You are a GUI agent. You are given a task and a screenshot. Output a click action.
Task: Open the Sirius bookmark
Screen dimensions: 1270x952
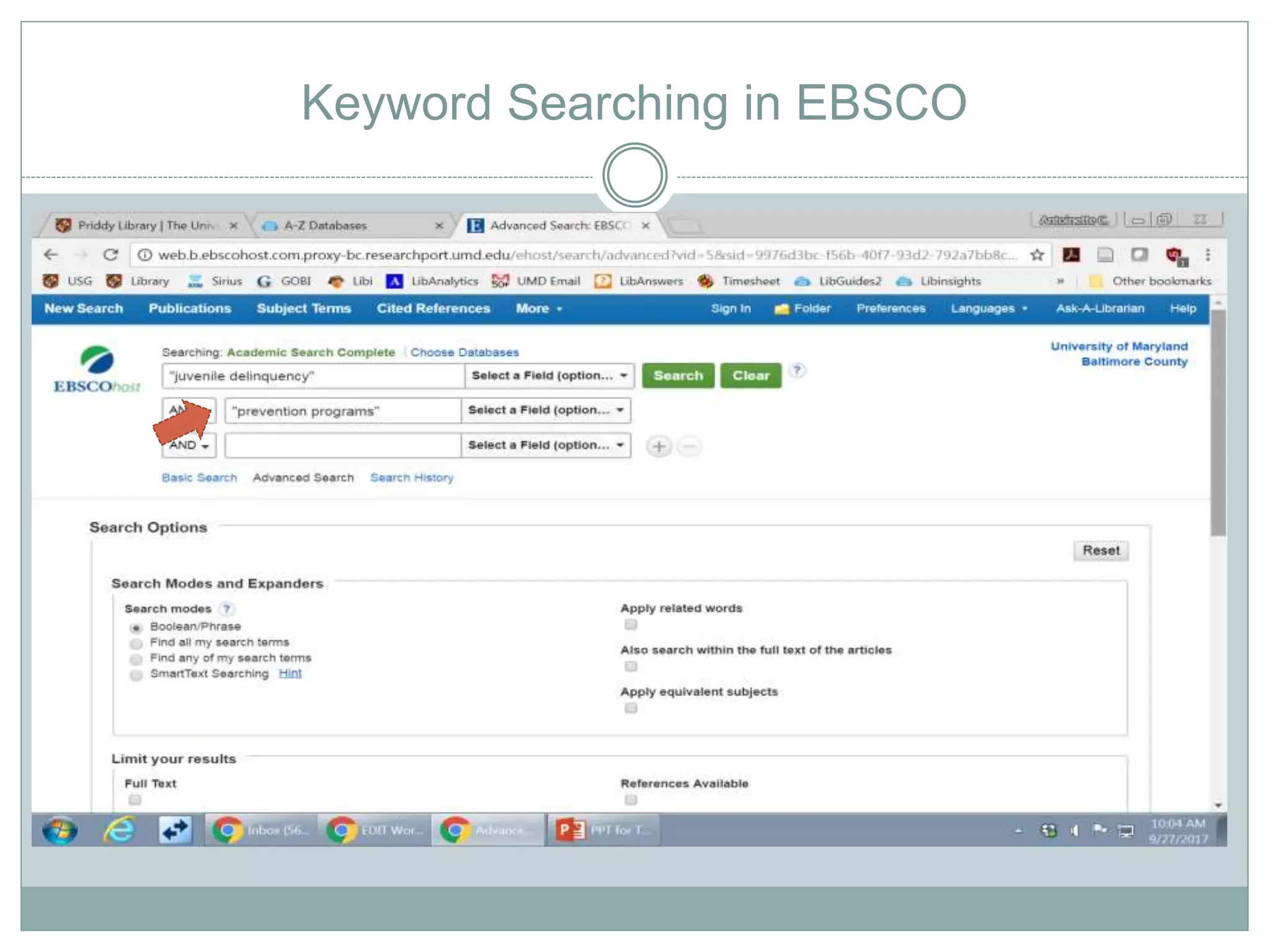pyautogui.click(x=215, y=281)
